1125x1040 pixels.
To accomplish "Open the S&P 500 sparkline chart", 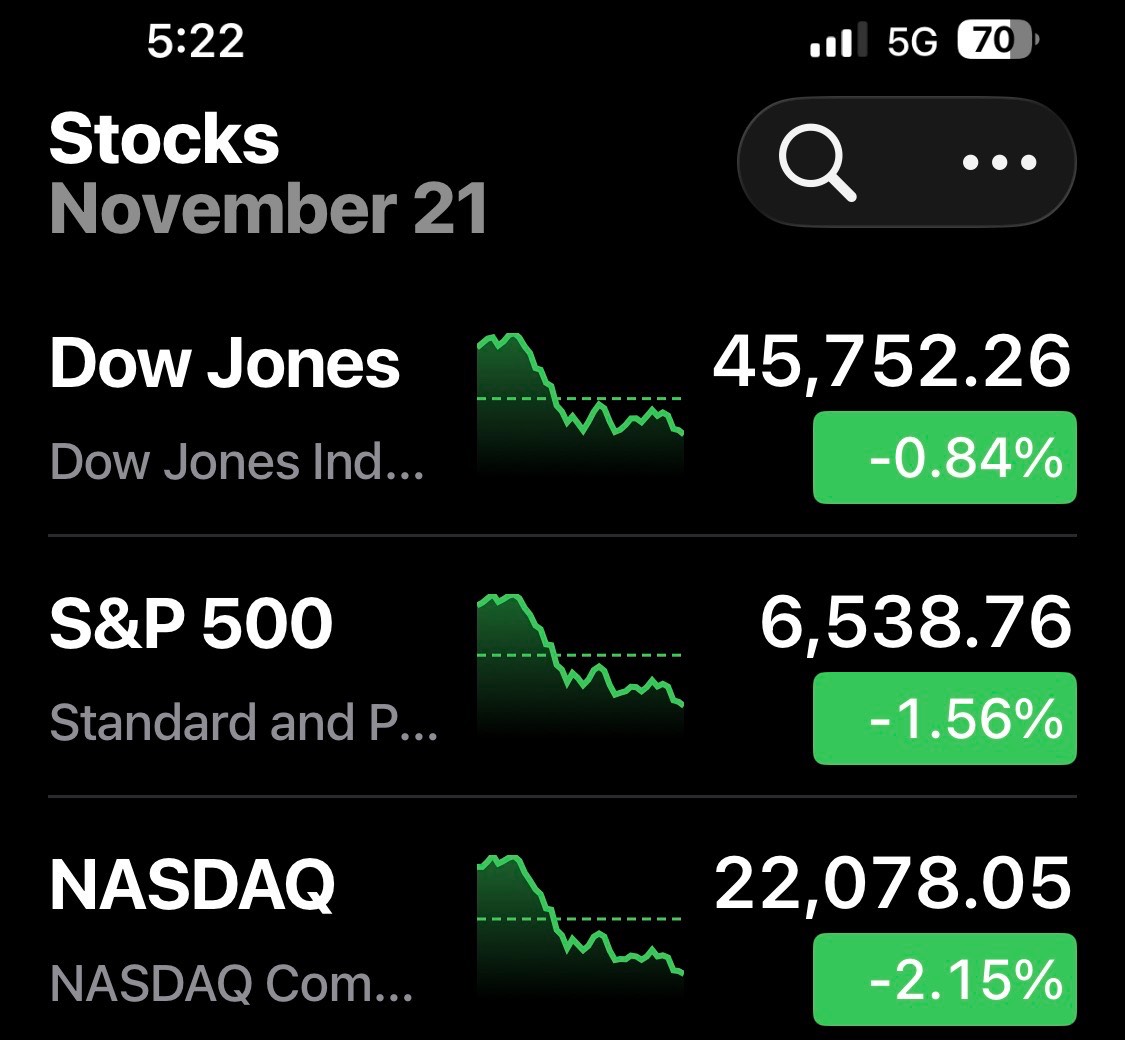I will point(580,660).
